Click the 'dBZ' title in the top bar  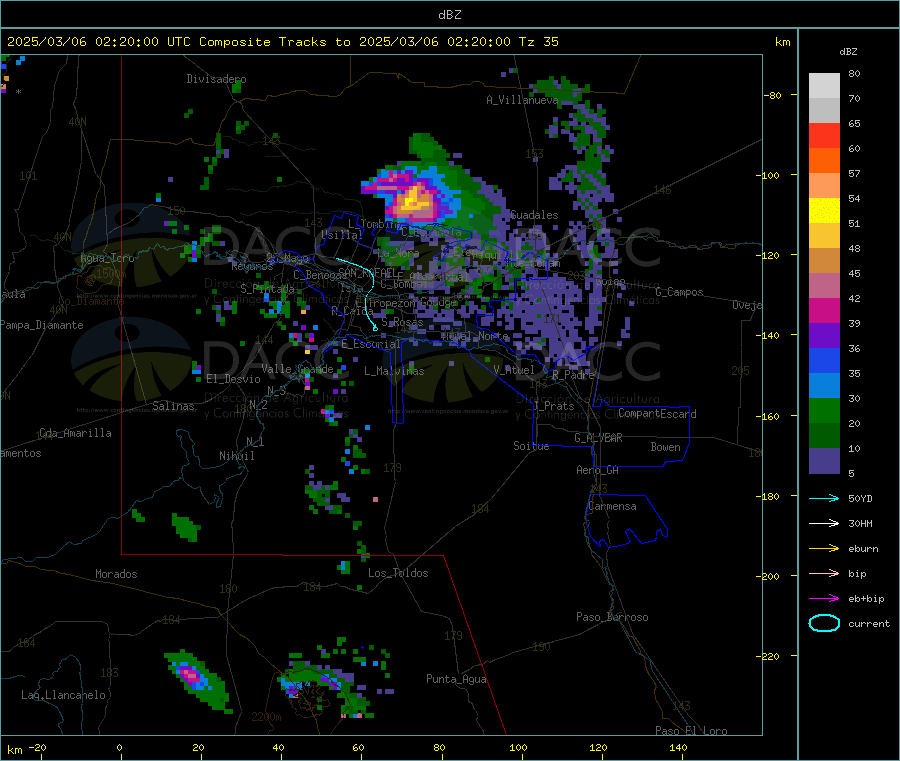pyautogui.click(x=449, y=15)
